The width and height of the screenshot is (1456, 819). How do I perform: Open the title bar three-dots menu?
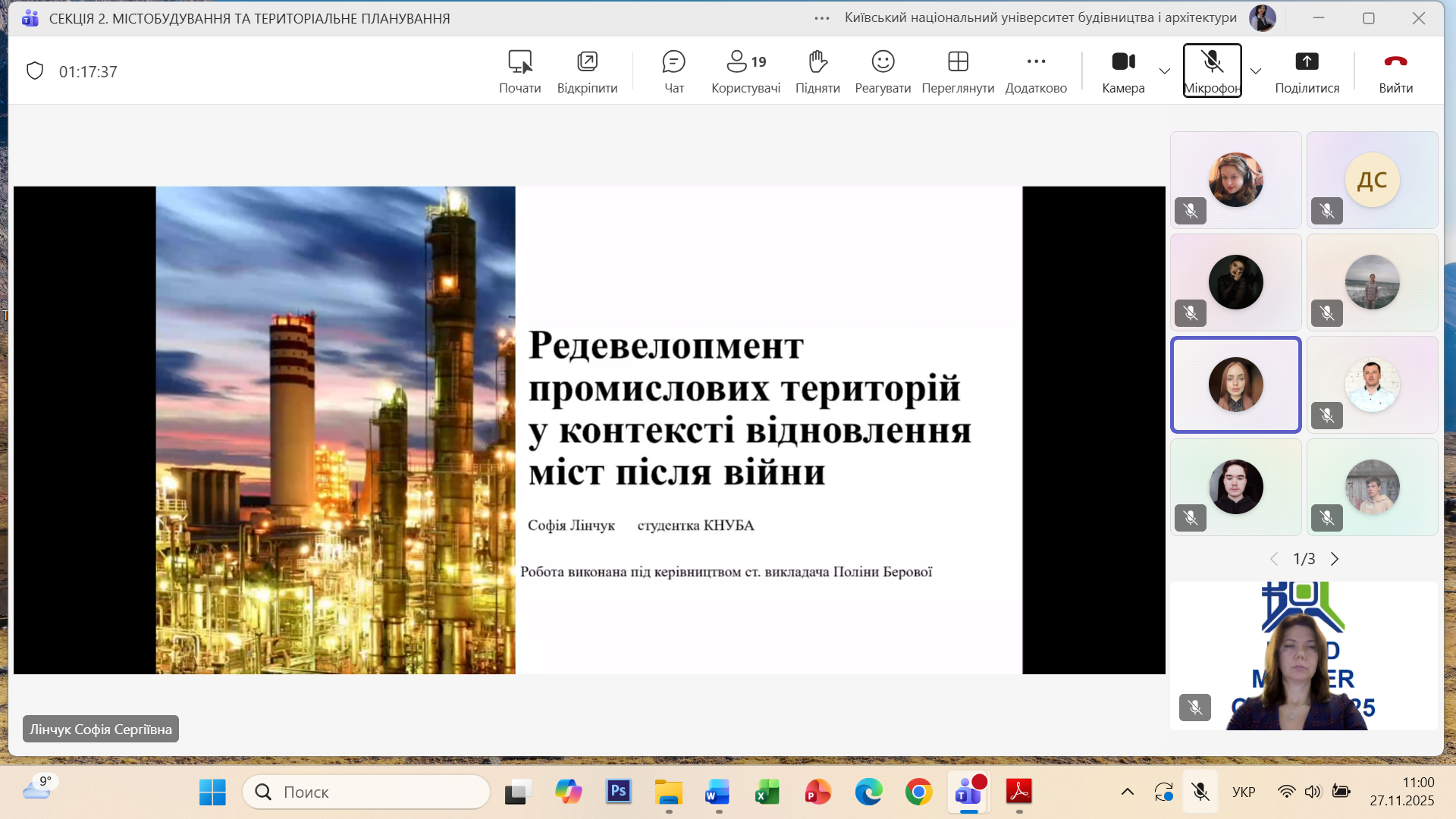pyautogui.click(x=822, y=18)
